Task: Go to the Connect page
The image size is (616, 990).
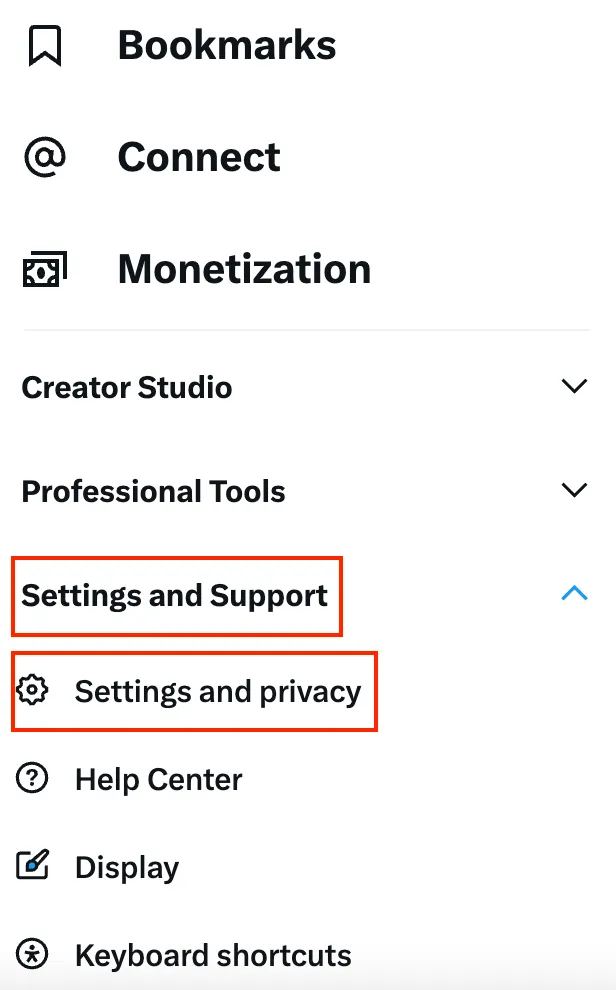Action: pos(199,158)
